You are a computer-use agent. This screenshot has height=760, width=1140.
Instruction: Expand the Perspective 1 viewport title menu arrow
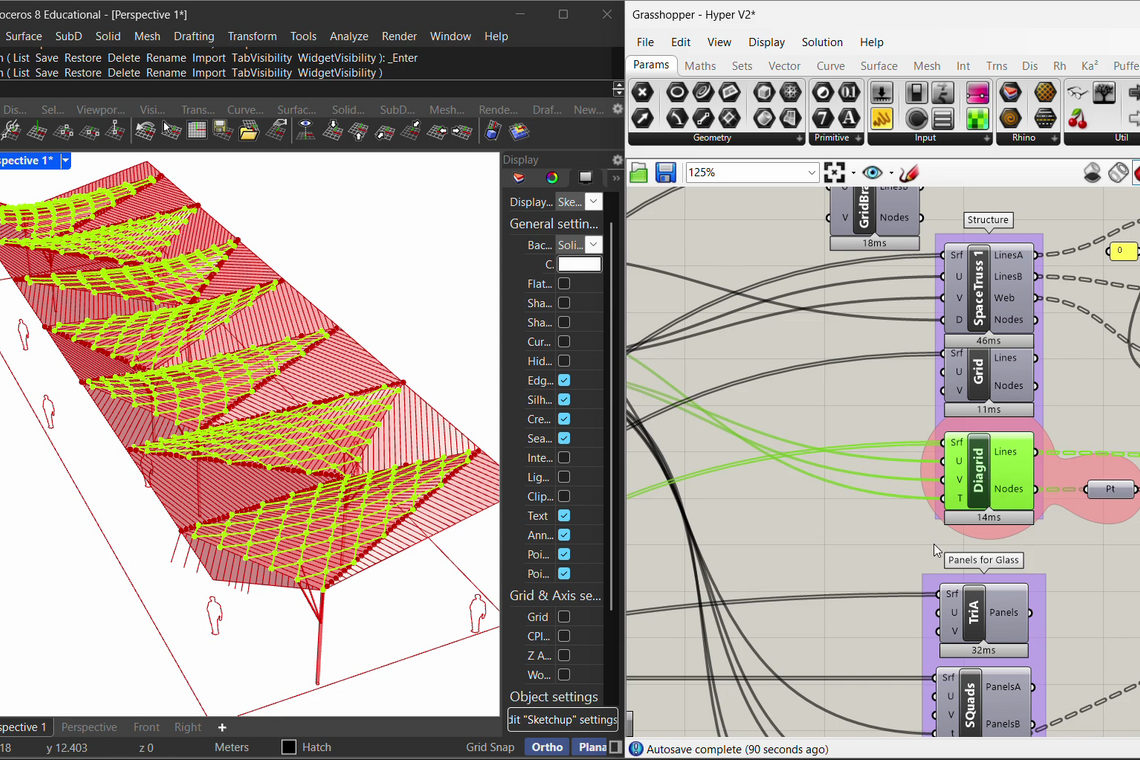pos(65,161)
